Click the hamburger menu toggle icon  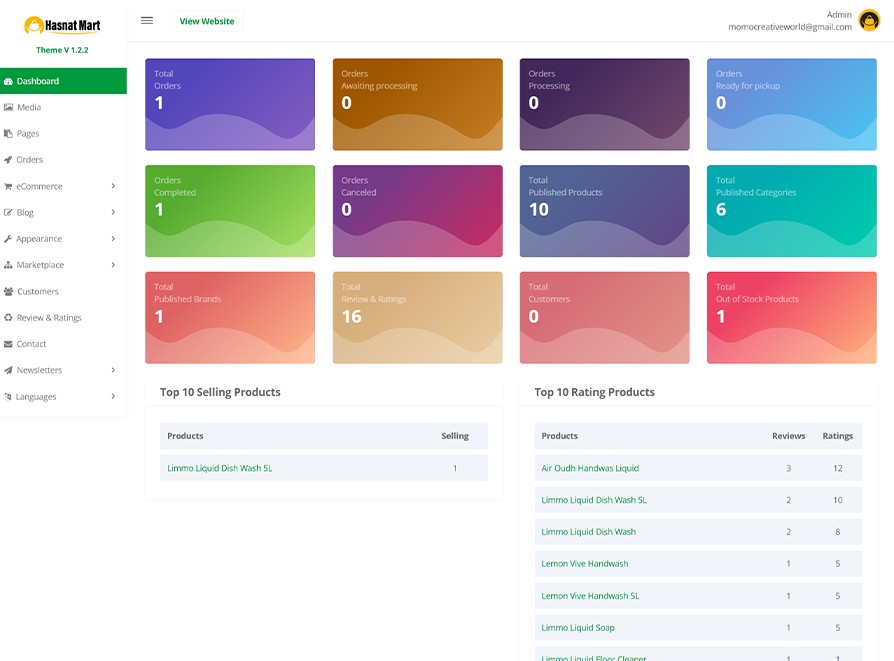coord(147,21)
